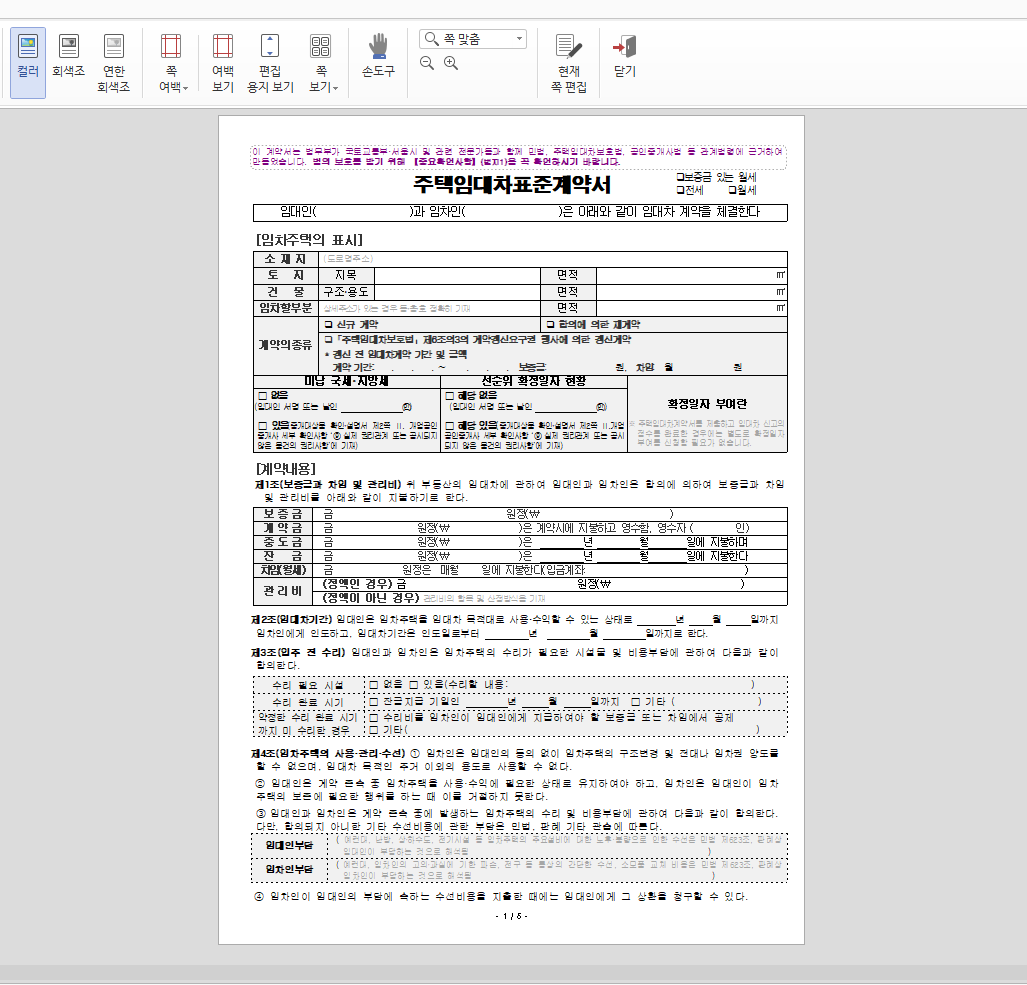1027x985 pixels.
Task: Click the 지목 cell in 토지 row
Action: 346,275
